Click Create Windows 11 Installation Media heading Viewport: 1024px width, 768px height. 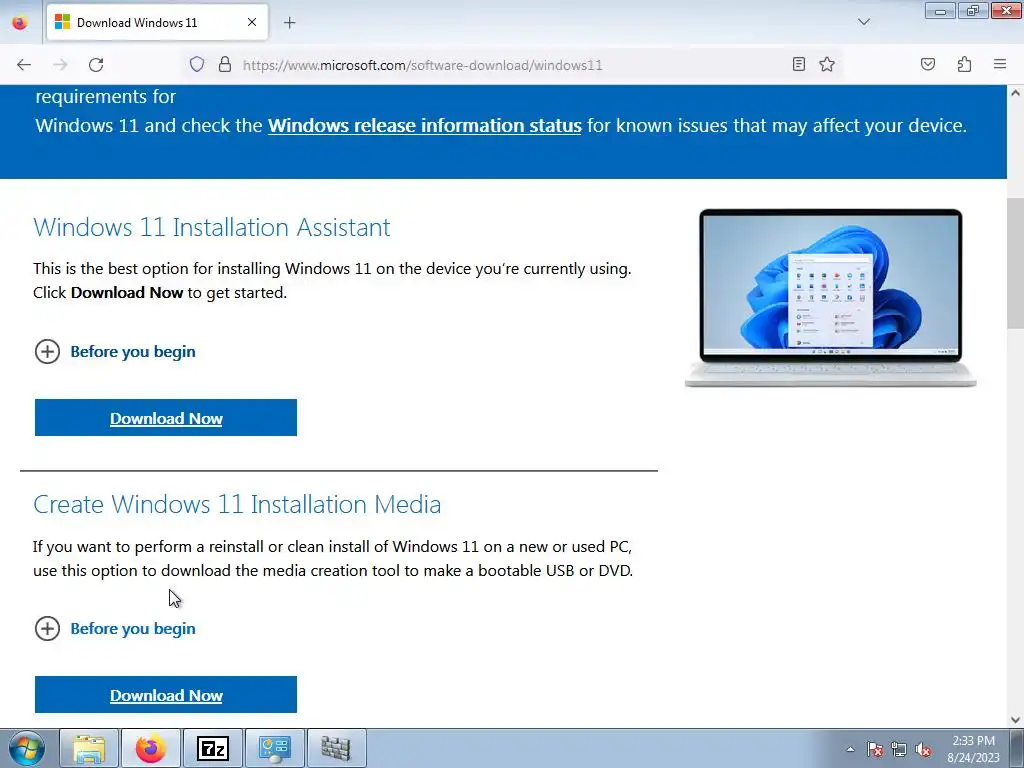point(237,504)
